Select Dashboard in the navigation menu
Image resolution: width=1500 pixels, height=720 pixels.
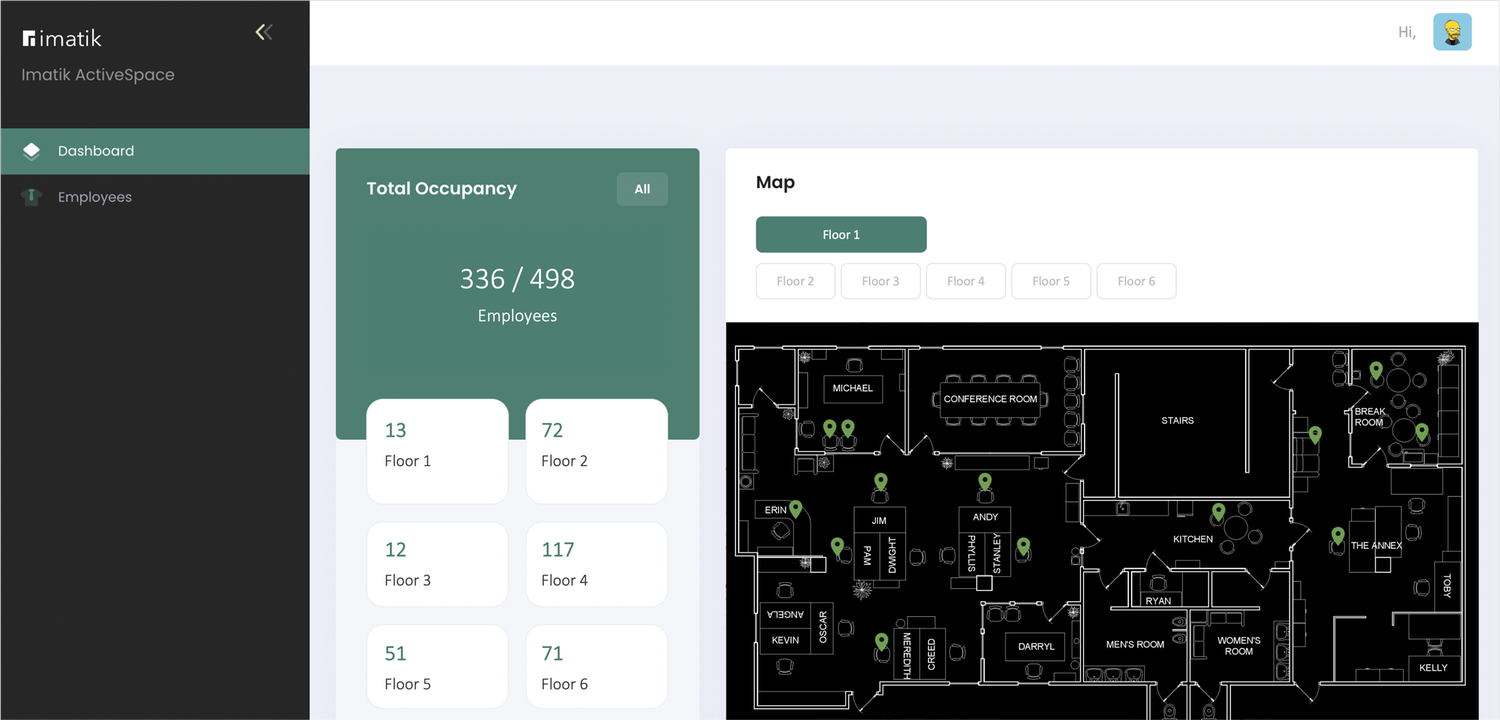[x=96, y=150]
